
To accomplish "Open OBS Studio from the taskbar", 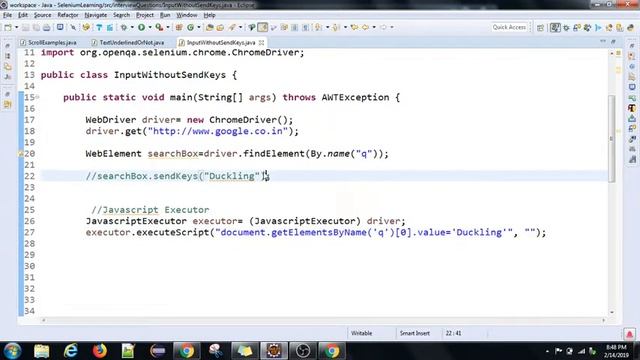I will click(x=302, y=351).
